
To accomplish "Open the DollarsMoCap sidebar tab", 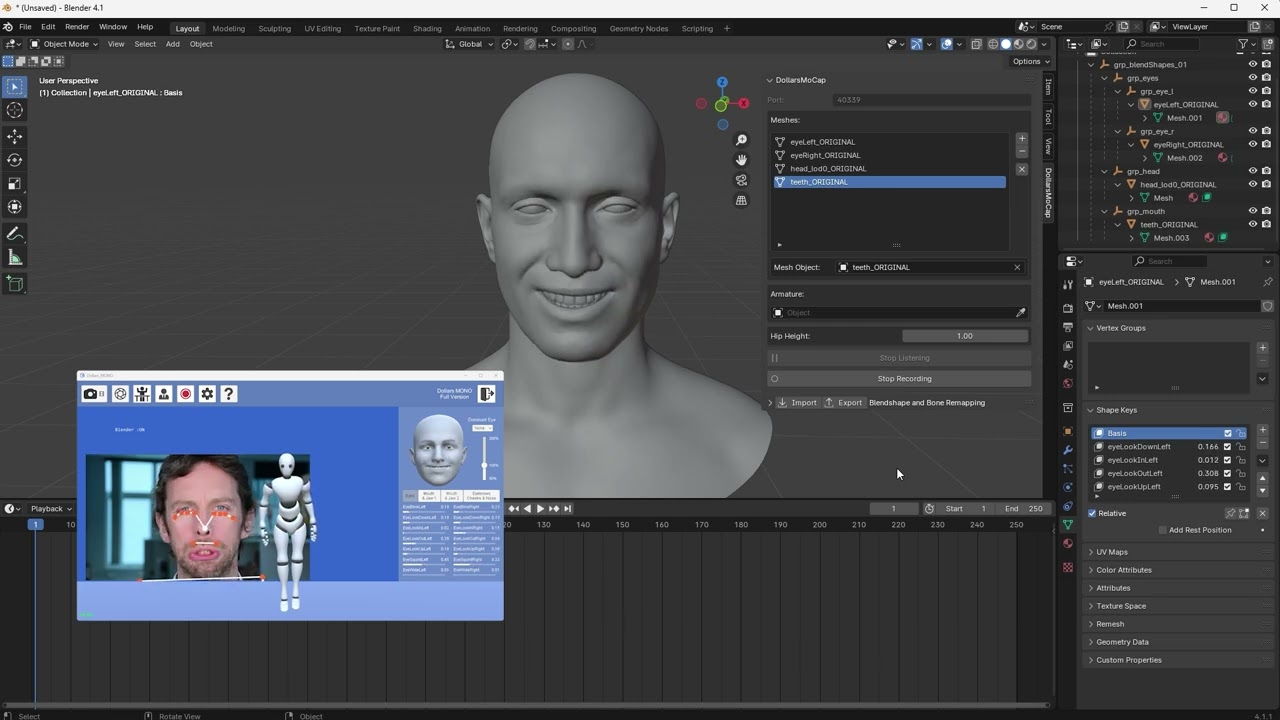I will [1048, 192].
